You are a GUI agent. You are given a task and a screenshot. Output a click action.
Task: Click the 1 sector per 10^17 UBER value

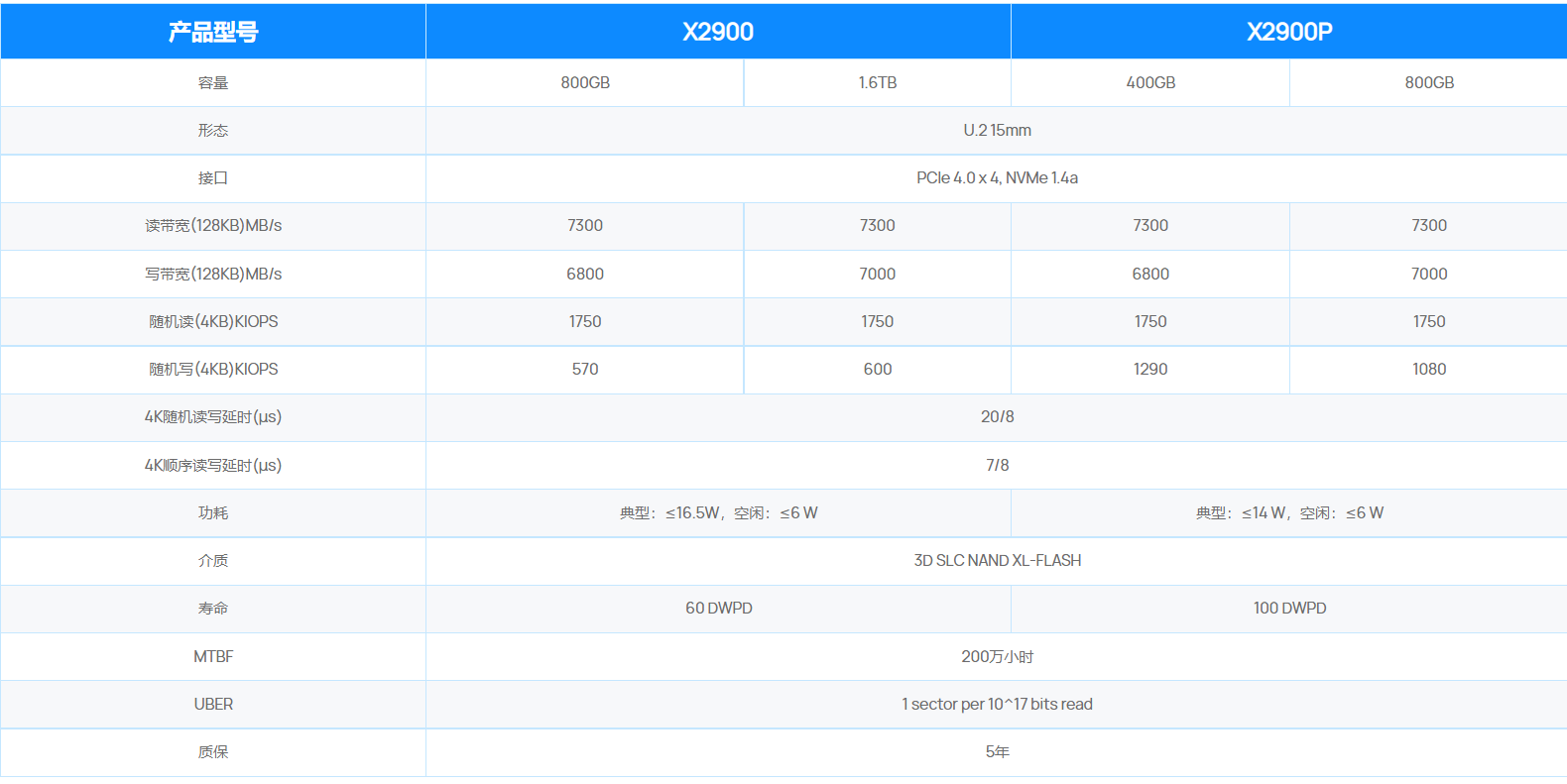pyautogui.click(x=997, y=705)
